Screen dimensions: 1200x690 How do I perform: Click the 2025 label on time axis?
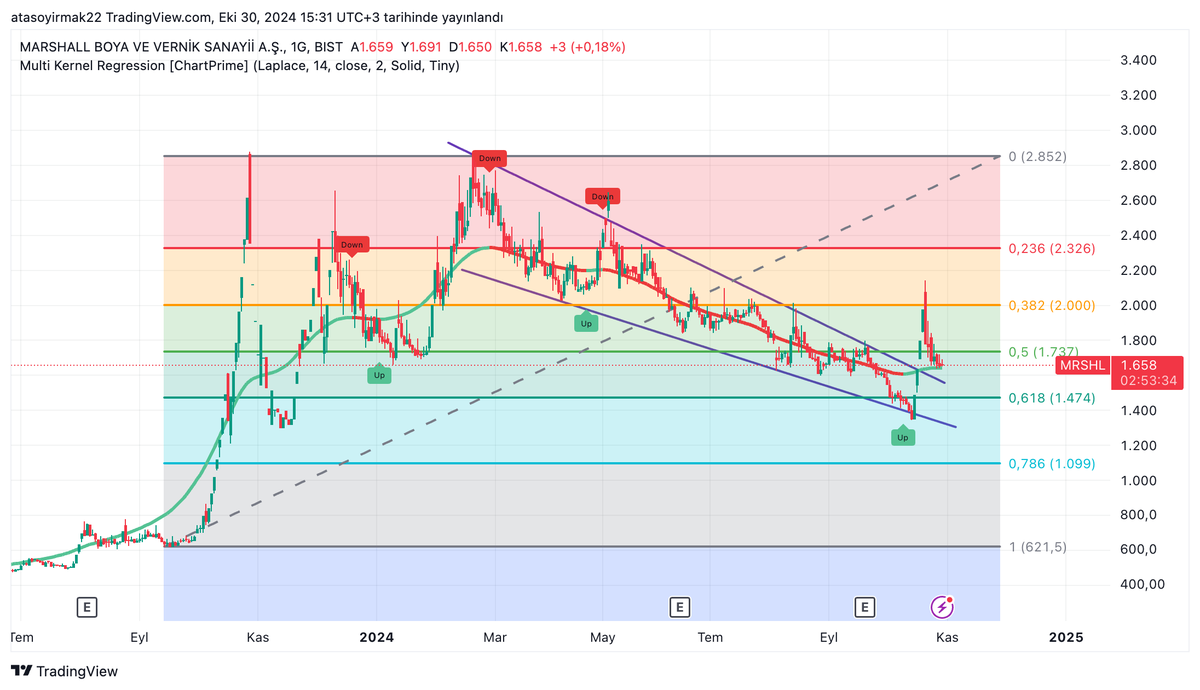pyautogui.click(x=1066, y=637)
